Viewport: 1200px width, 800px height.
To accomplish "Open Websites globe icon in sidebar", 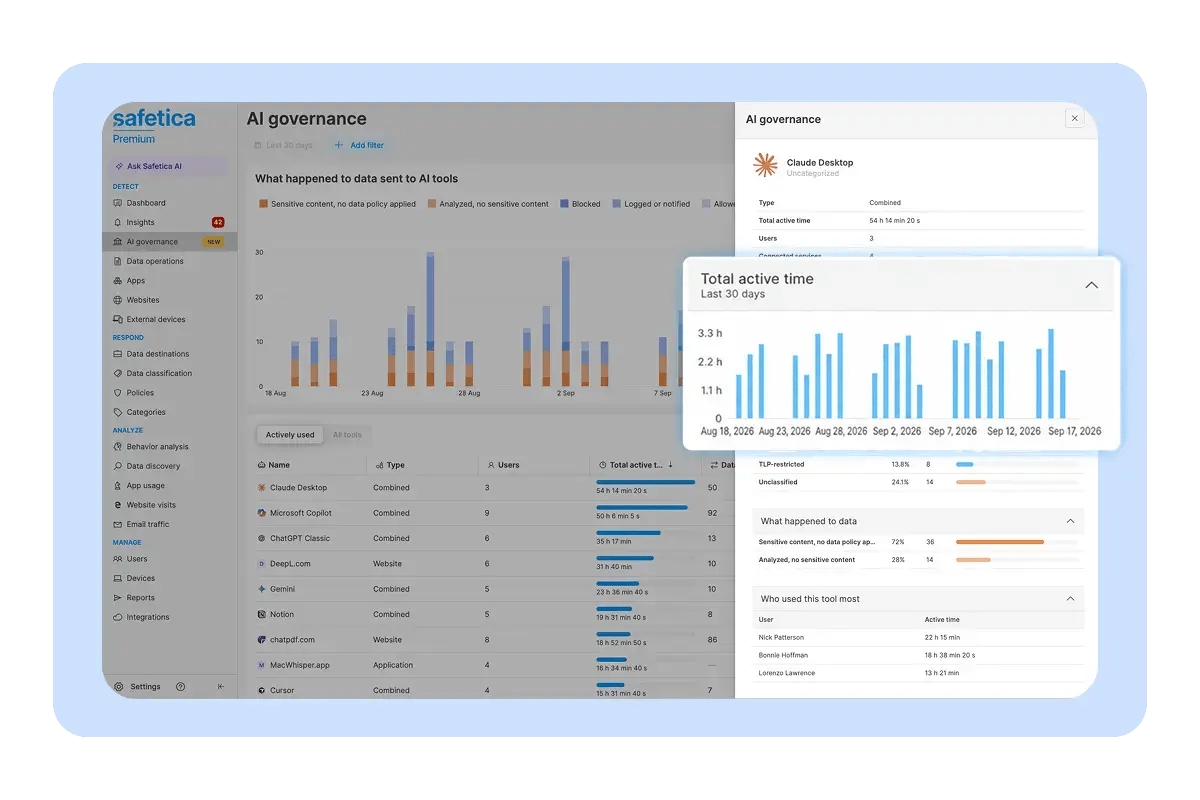I will click(x=118, y=300).
